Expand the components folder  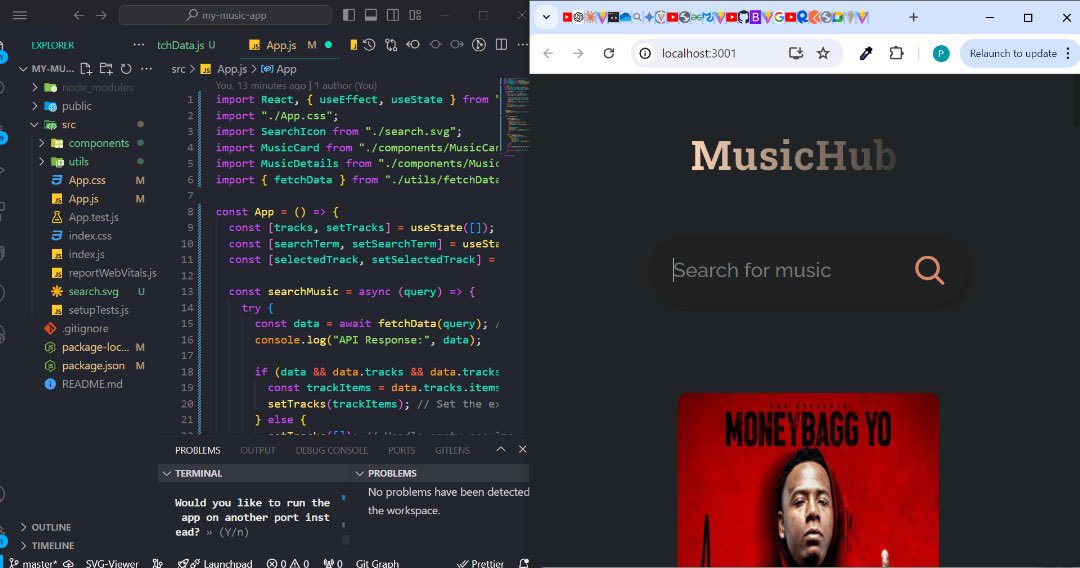(41, 143)
